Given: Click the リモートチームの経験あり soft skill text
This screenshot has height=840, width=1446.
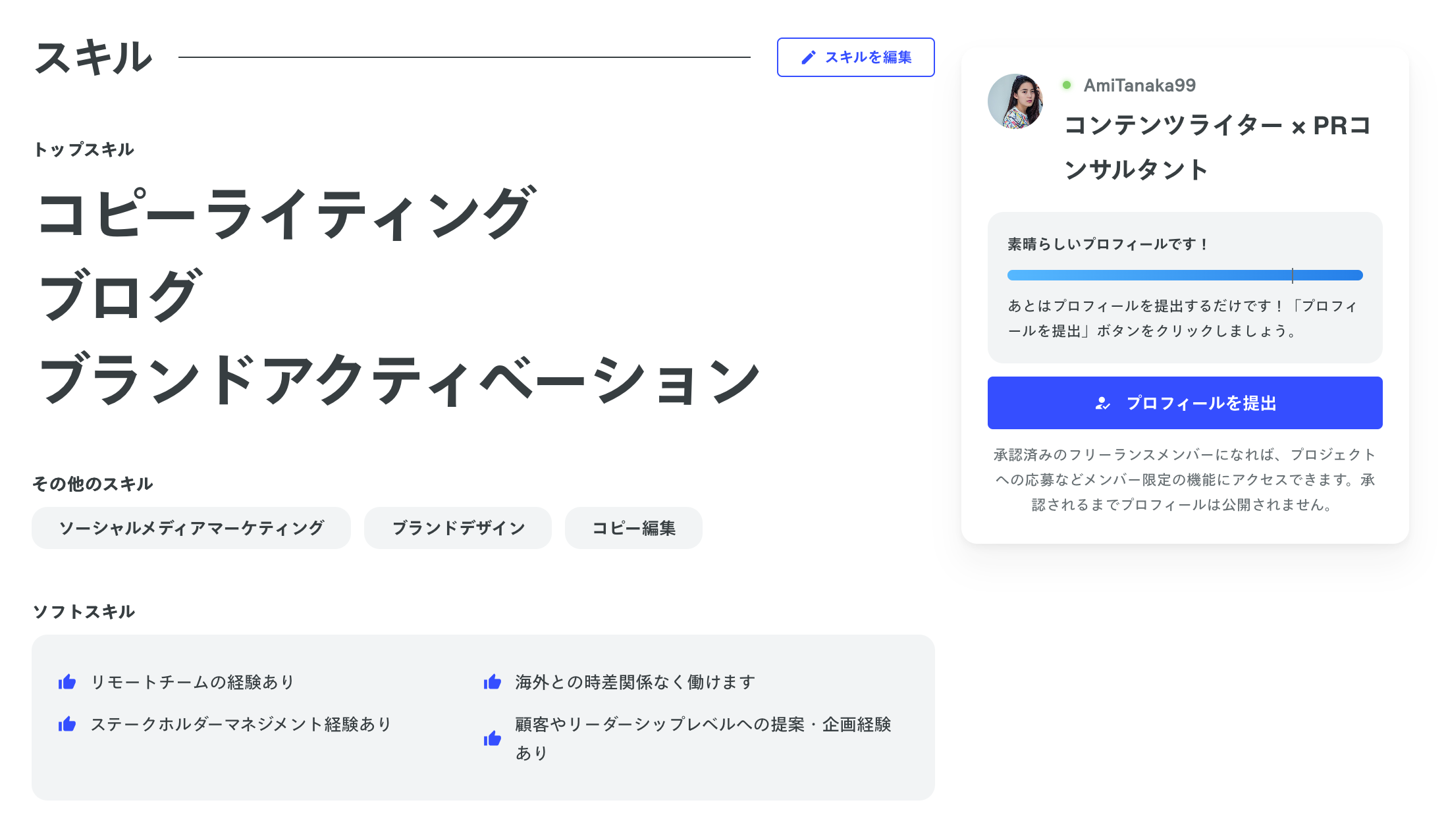Looking at the screenshot, I should click(x=192, y=682).
